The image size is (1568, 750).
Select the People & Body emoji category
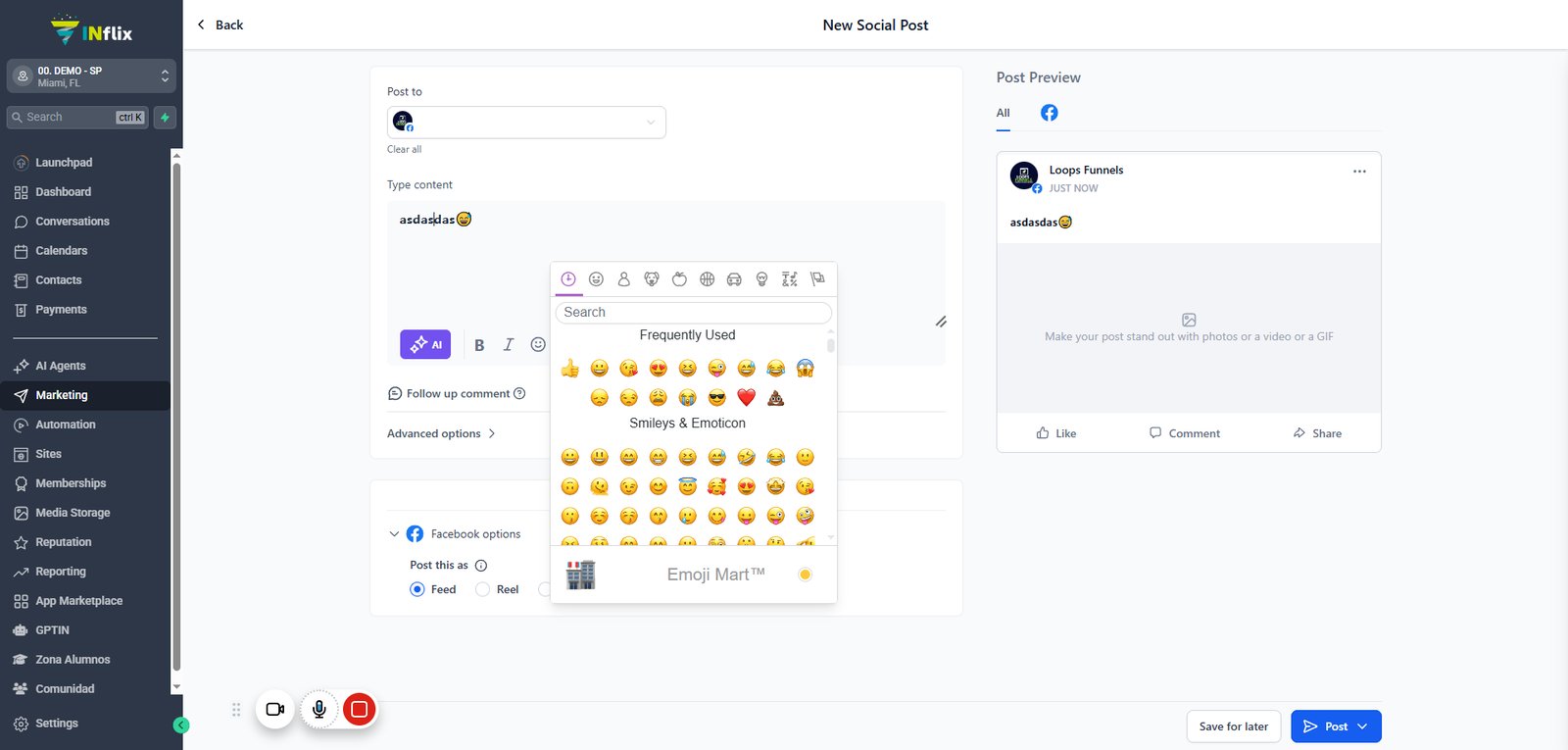(x=623, y=279)
